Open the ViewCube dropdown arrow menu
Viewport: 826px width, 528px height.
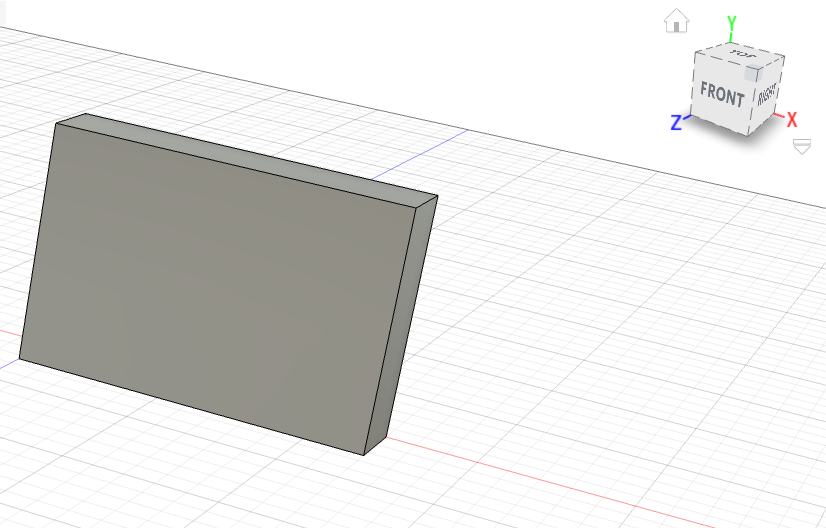click(802, 146)
